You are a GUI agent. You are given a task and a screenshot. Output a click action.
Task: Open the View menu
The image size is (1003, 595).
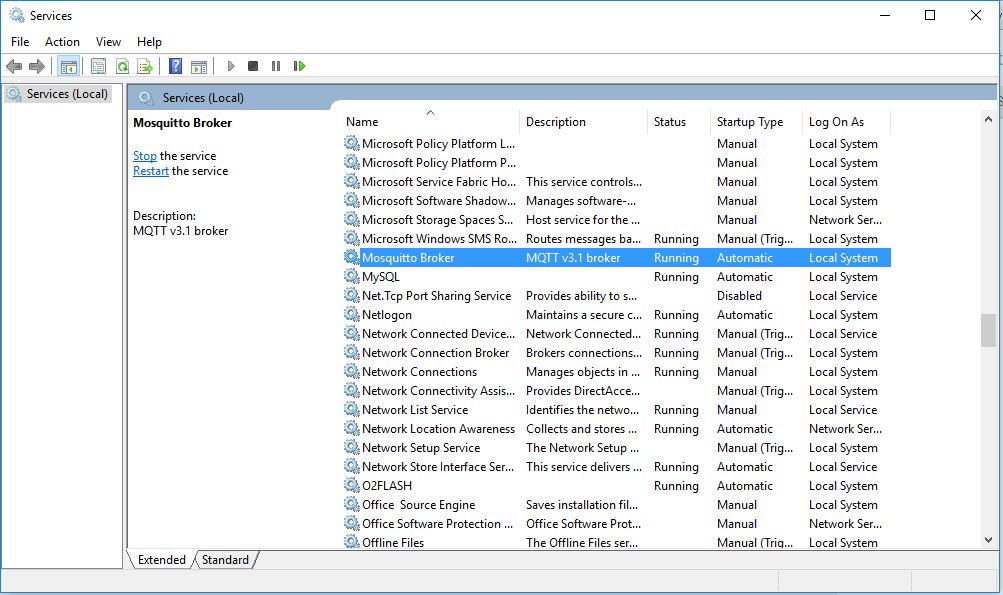(x=108, y=42)
